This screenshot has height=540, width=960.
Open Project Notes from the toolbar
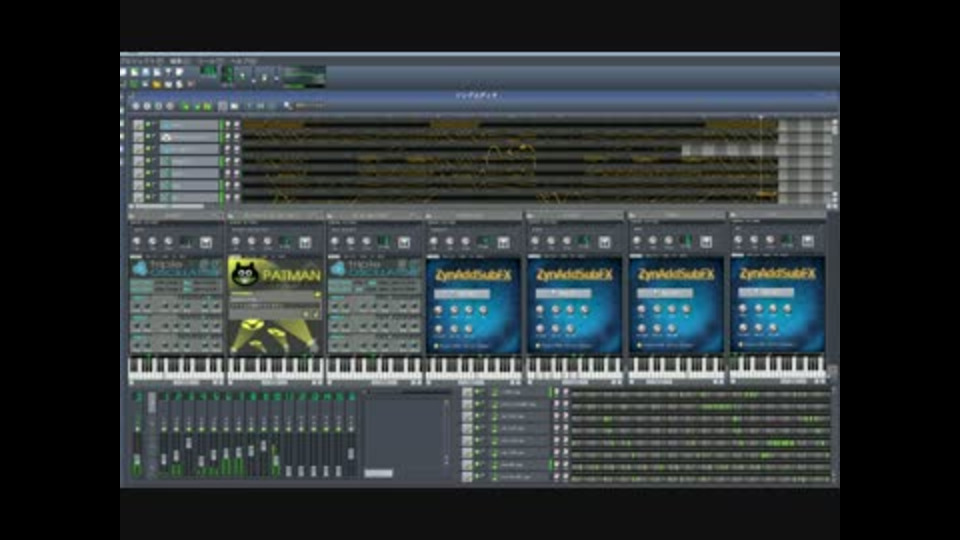tap(179, 84)
